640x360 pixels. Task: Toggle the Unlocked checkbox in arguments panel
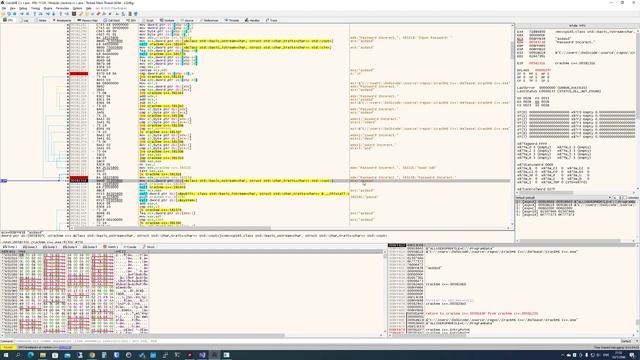tap(626, 198)
